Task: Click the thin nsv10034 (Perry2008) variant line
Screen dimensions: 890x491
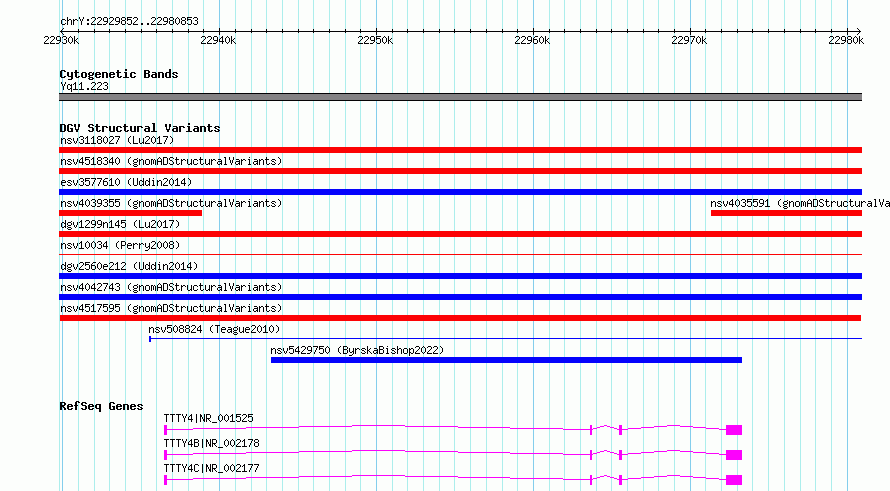Action: [x=460, y=254]
